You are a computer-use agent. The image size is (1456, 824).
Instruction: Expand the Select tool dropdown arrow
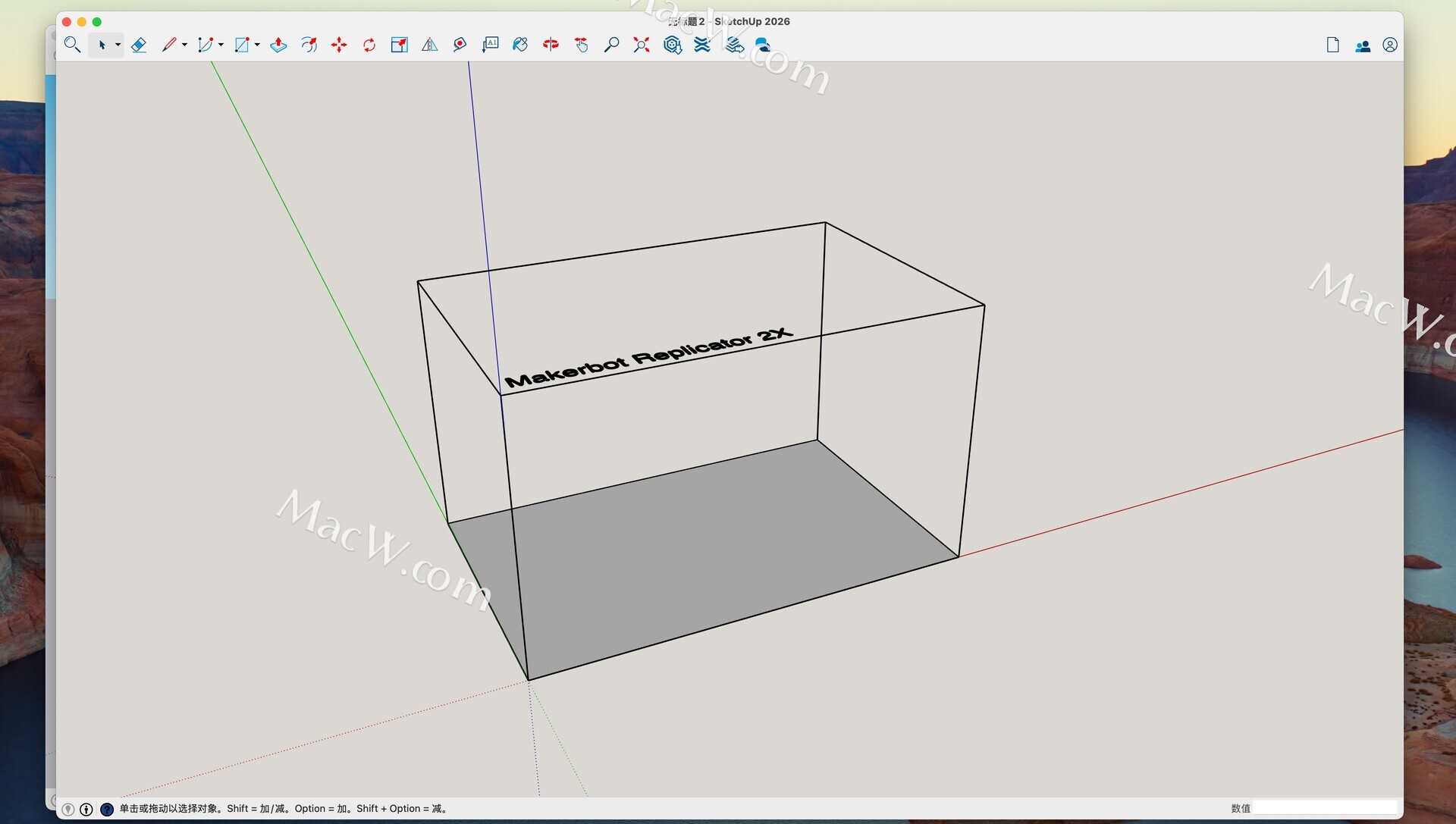click(118, 45)
